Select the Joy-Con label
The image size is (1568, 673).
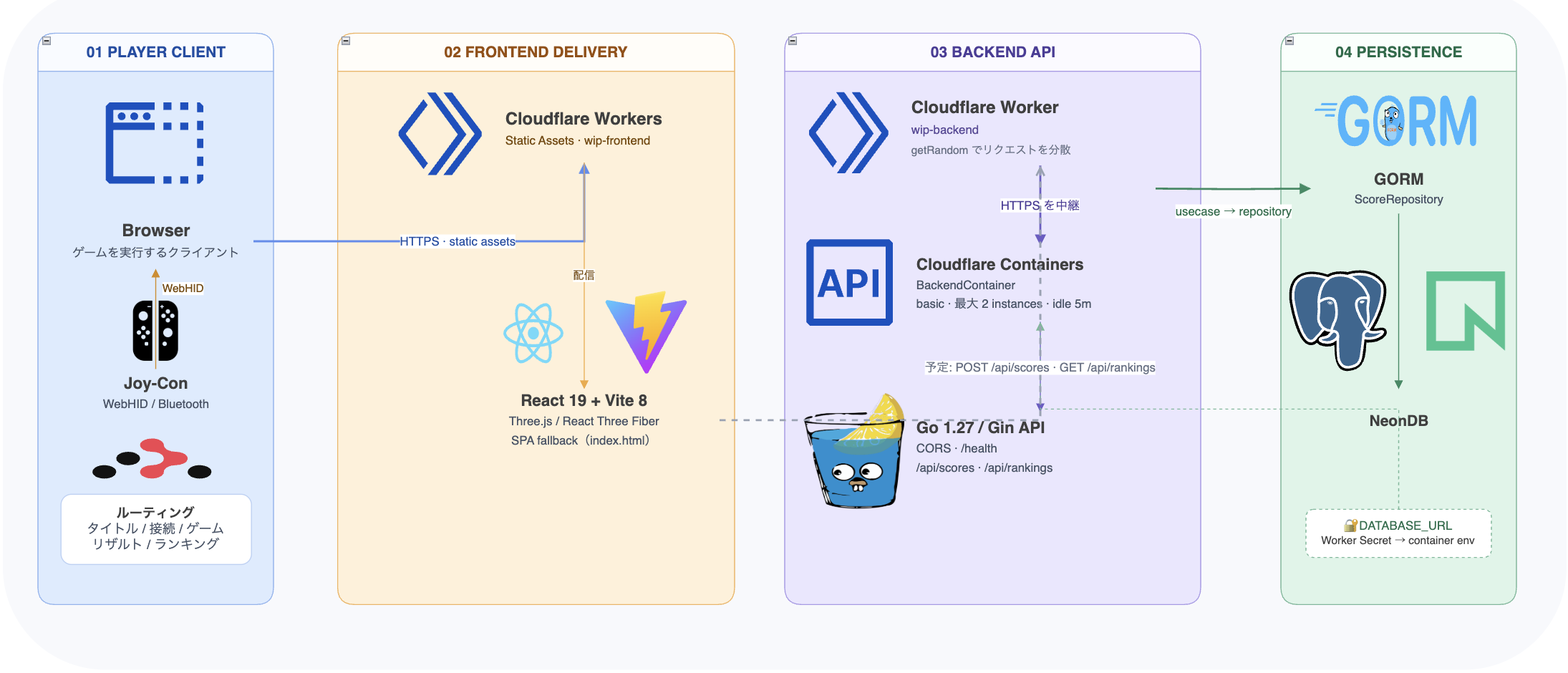(155, 383)
